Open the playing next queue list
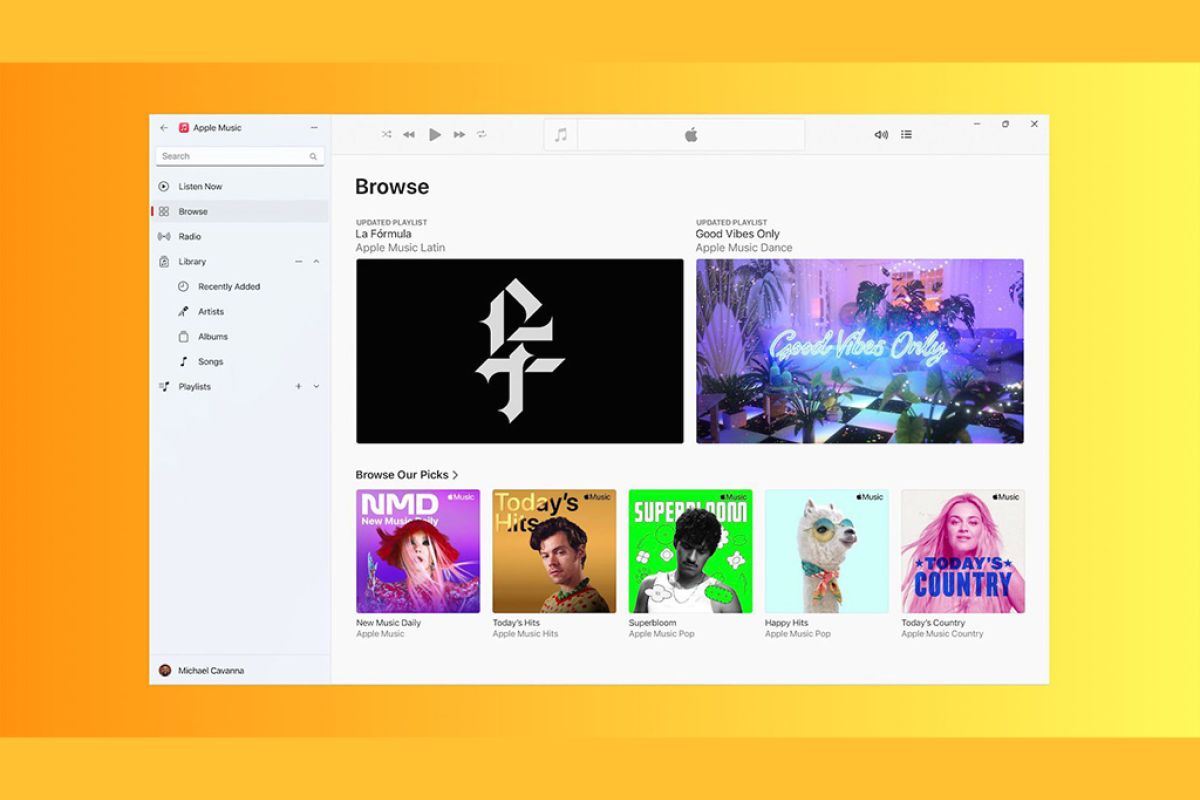The height and width of the screenshot is (800, 1200). pyautogui.click(x=906, y=134)
